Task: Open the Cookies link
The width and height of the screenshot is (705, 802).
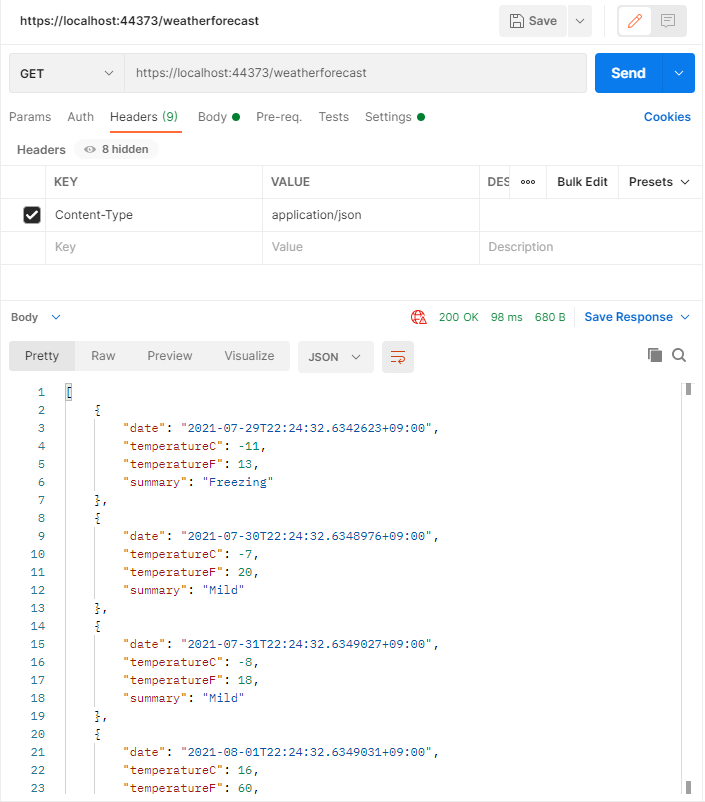Action: [667, 117]
